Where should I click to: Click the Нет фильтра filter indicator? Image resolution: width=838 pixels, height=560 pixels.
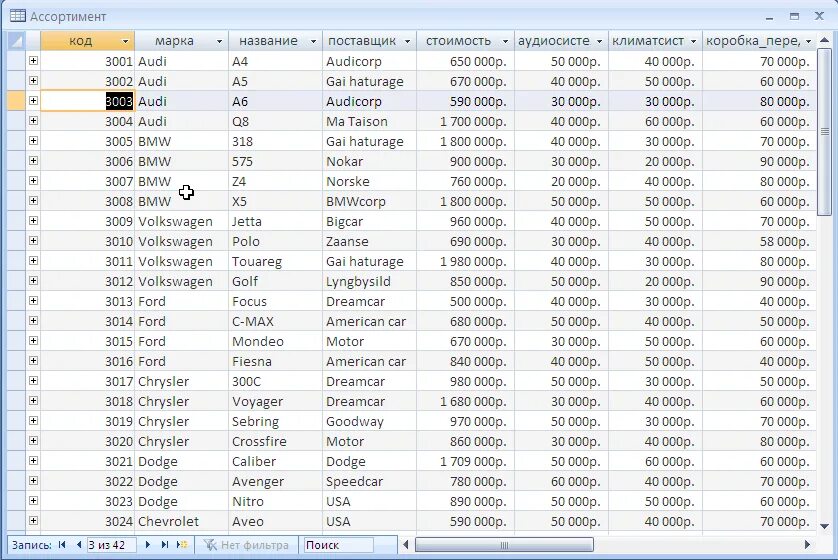[246, 545]
